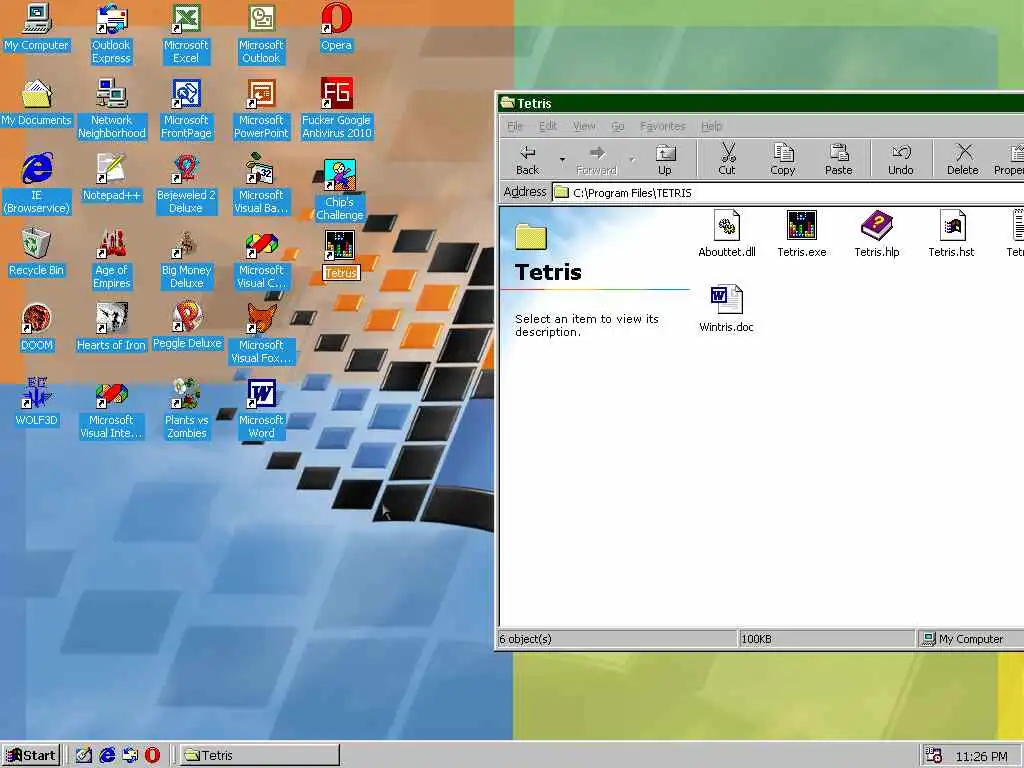The image size is (1024, 768).
Task: Click the Undo toolbar button
Action: [x=901, y=159]
